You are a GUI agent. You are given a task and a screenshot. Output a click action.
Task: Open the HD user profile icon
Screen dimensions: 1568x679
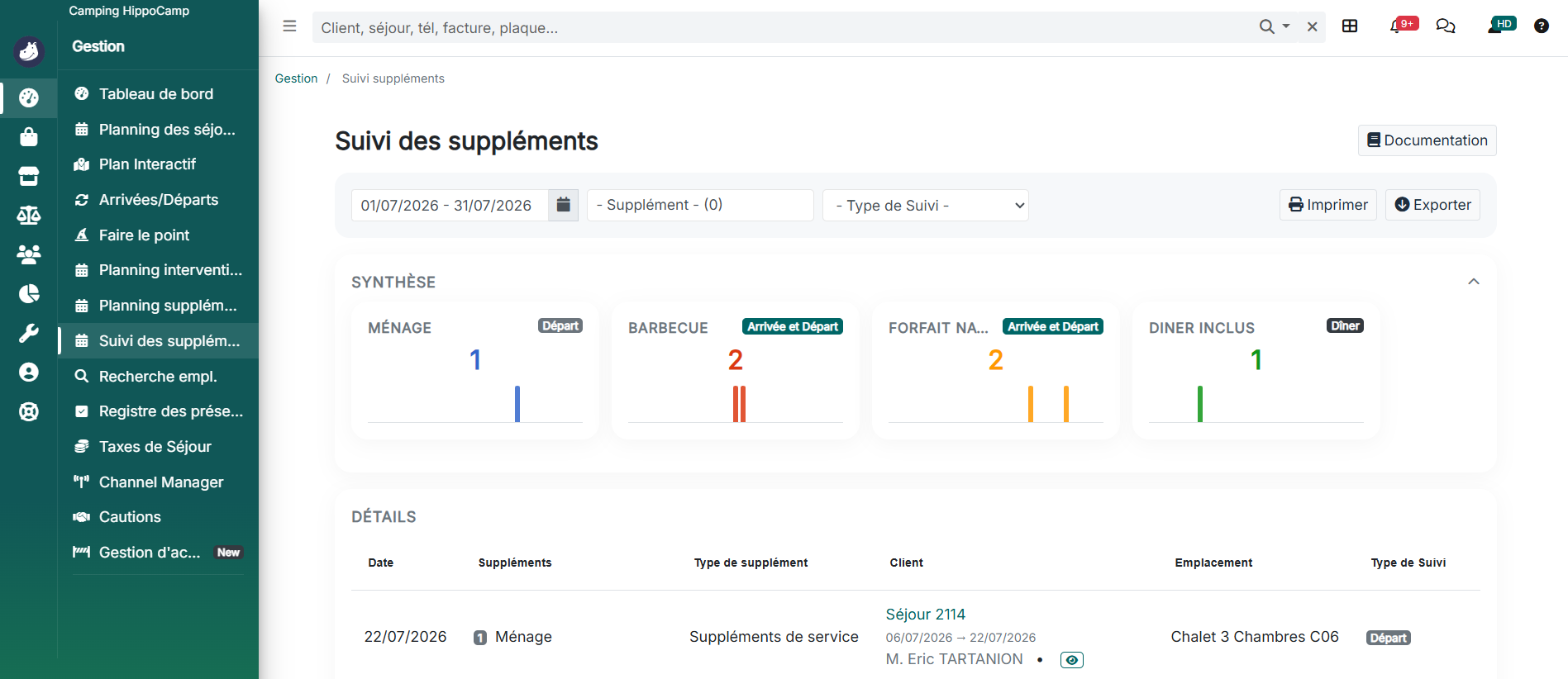(1502, 25)
